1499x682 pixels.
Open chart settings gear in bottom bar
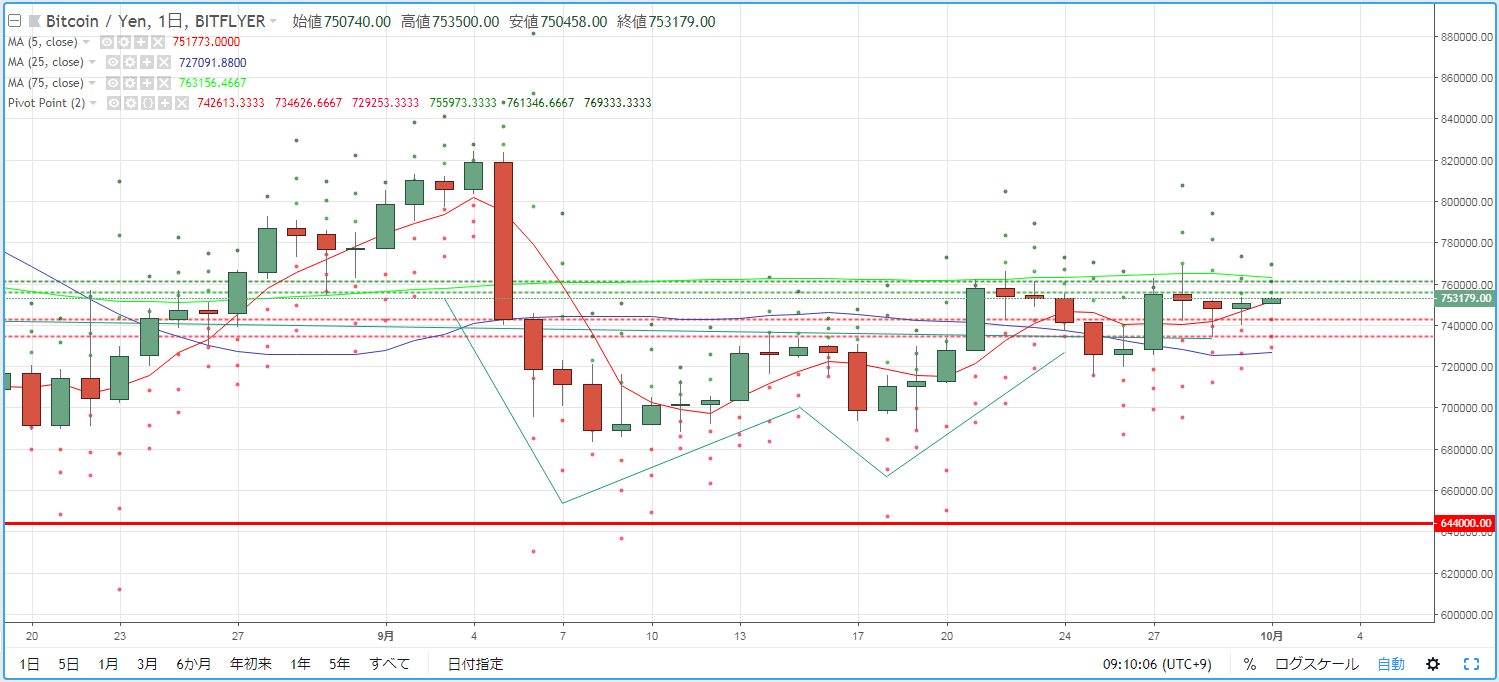1433,664
